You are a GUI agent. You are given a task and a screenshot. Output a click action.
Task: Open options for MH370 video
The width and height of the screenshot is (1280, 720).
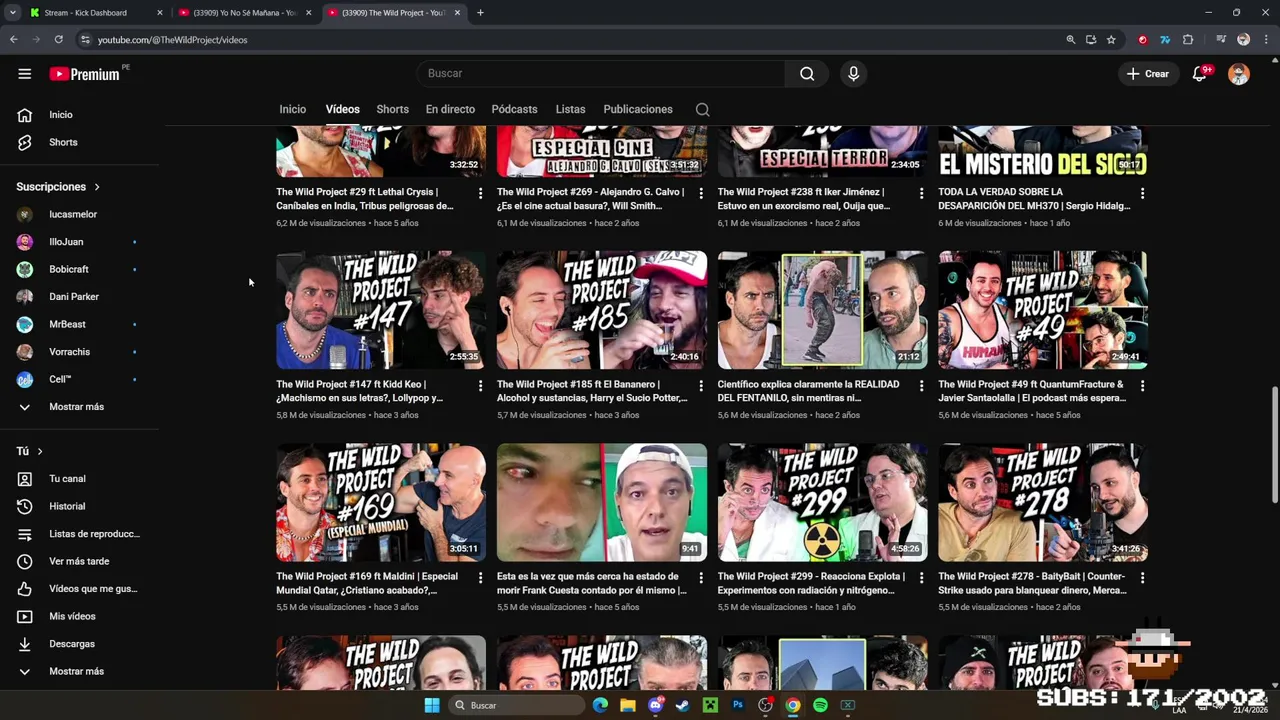1142,193
